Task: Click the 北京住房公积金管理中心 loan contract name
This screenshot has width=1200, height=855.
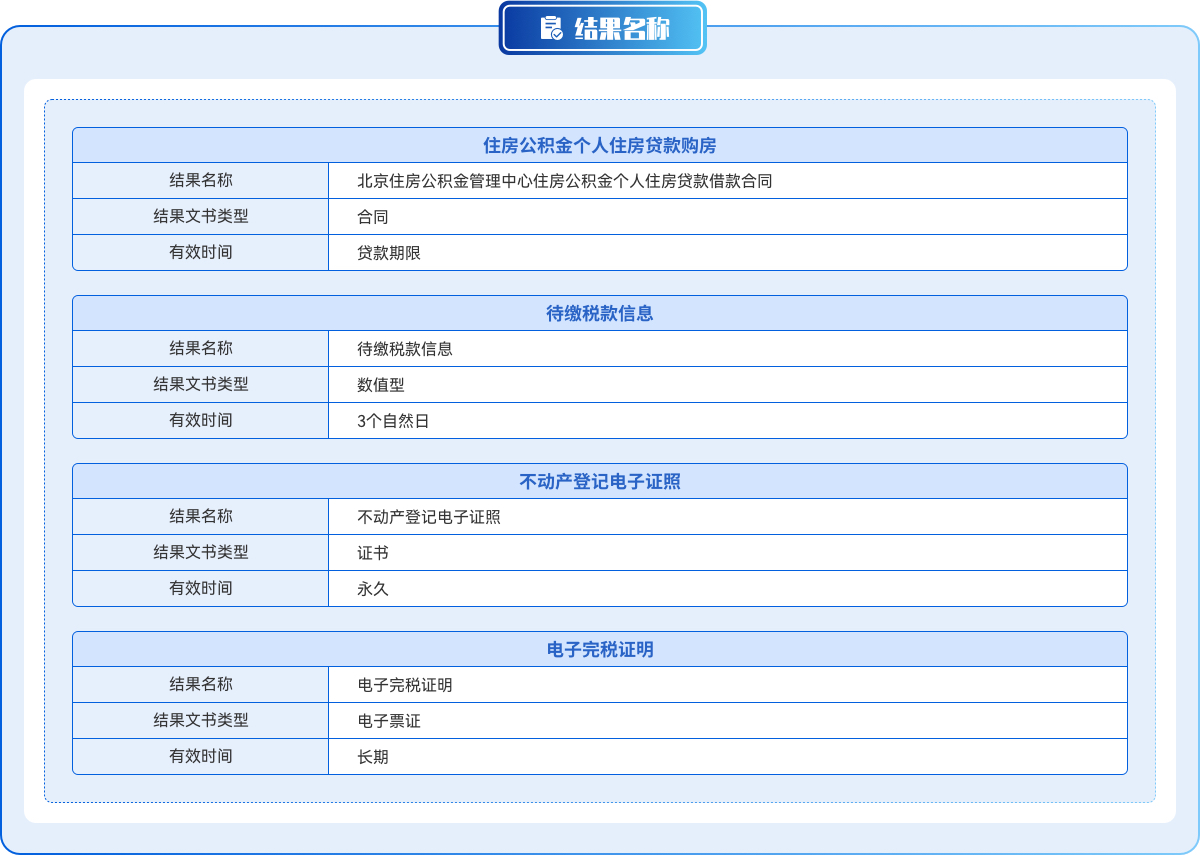Action: click(564, 181)
